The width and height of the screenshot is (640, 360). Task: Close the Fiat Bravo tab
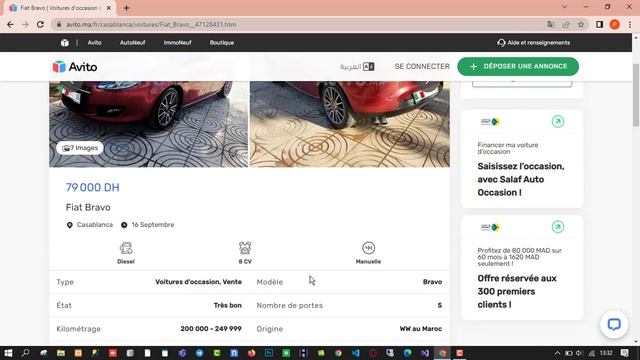point(109,8)
